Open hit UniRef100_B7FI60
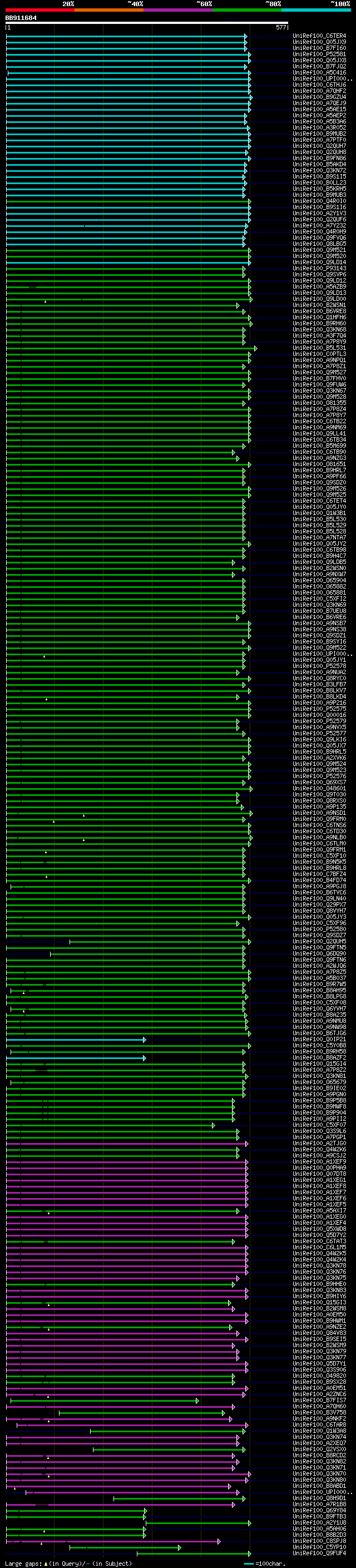Image resolution: width=356 pixels, height=1568 pixels. coord(319,48)
